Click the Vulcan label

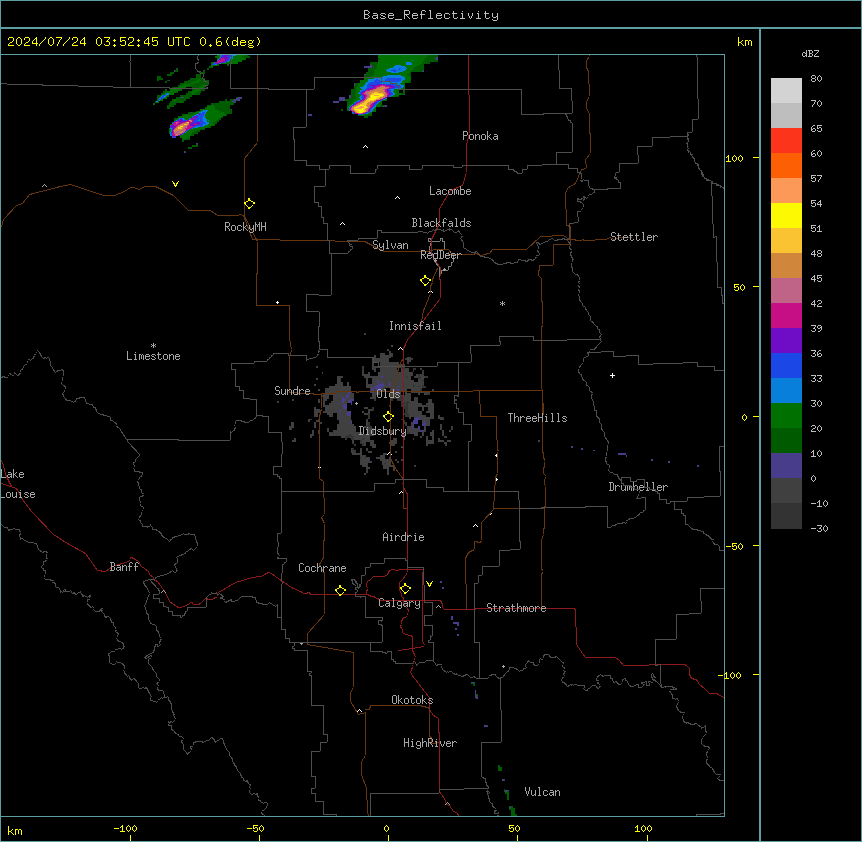[x=542, y=792]
